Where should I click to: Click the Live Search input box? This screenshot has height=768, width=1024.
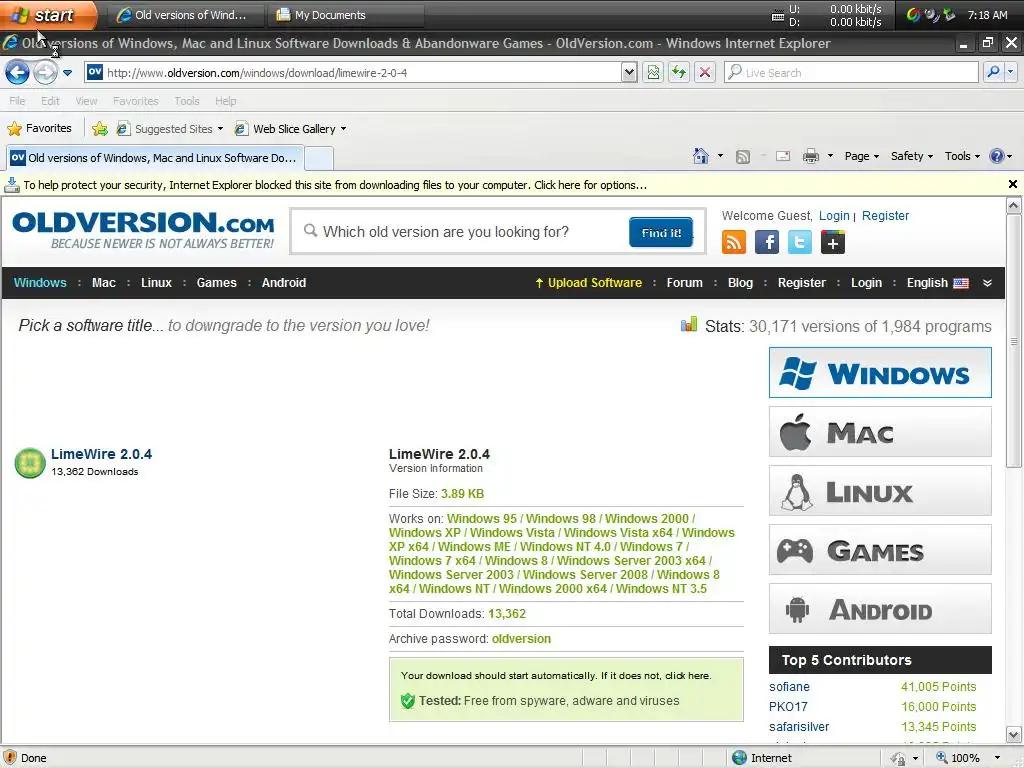click(x=852, y=72)
